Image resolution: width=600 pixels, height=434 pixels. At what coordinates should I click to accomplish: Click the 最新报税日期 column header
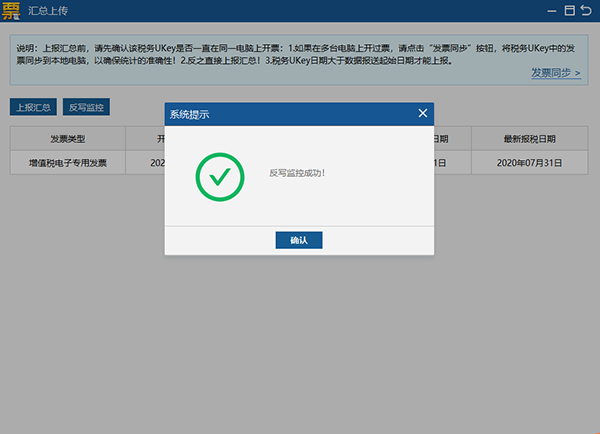coord(528,138)
